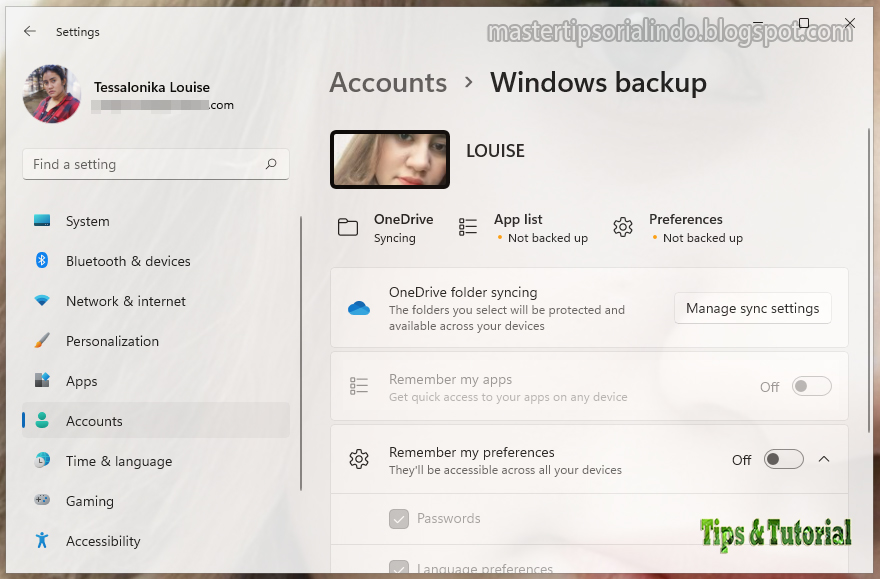Open Network & internet category
This screenshot has width=880, height=579.
(x=156, y=301)
